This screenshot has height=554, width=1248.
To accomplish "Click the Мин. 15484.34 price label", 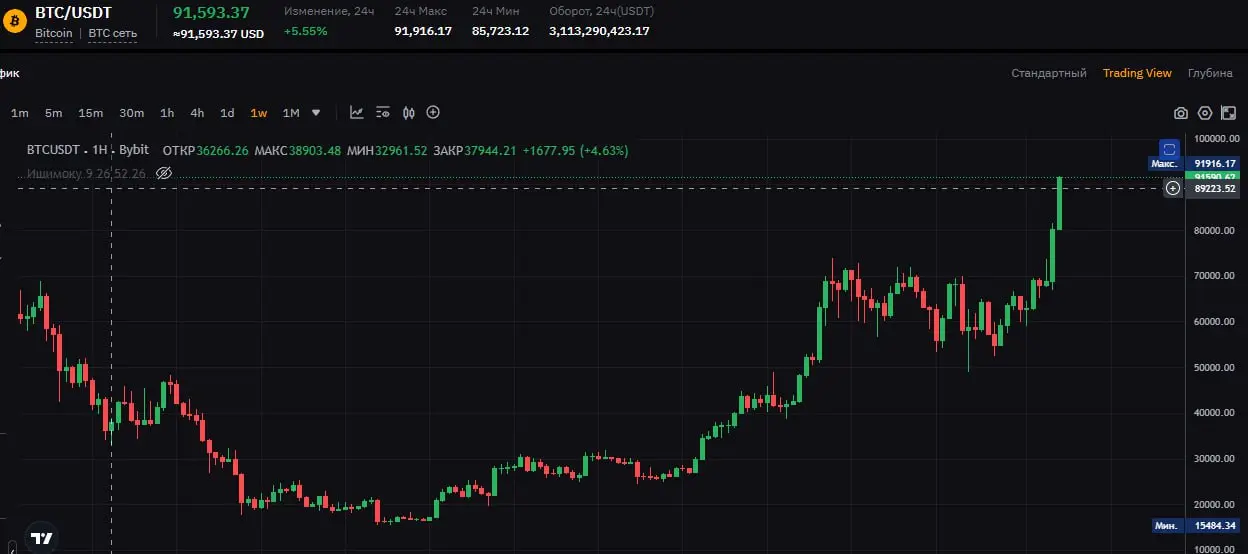I will [x=1195, y=525].
